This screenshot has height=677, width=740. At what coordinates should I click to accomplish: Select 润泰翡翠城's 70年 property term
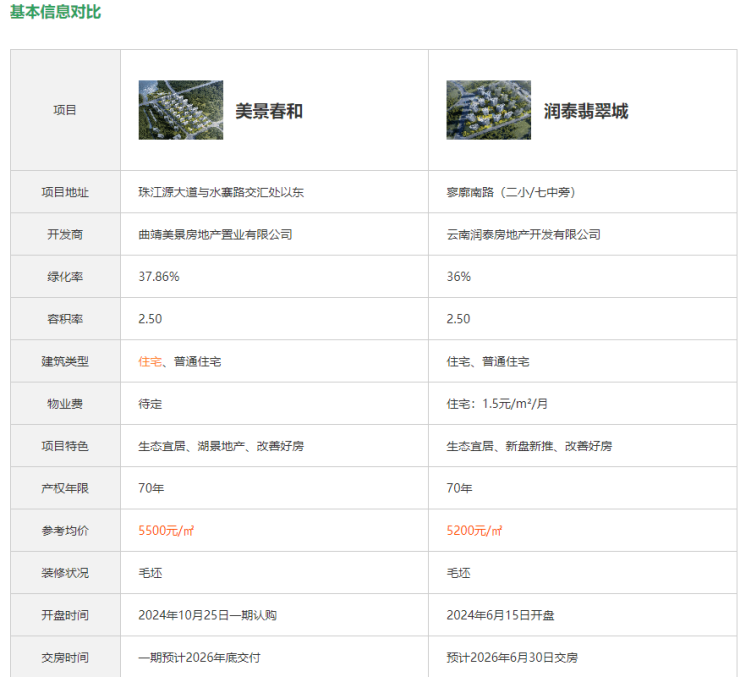(459, 488)
